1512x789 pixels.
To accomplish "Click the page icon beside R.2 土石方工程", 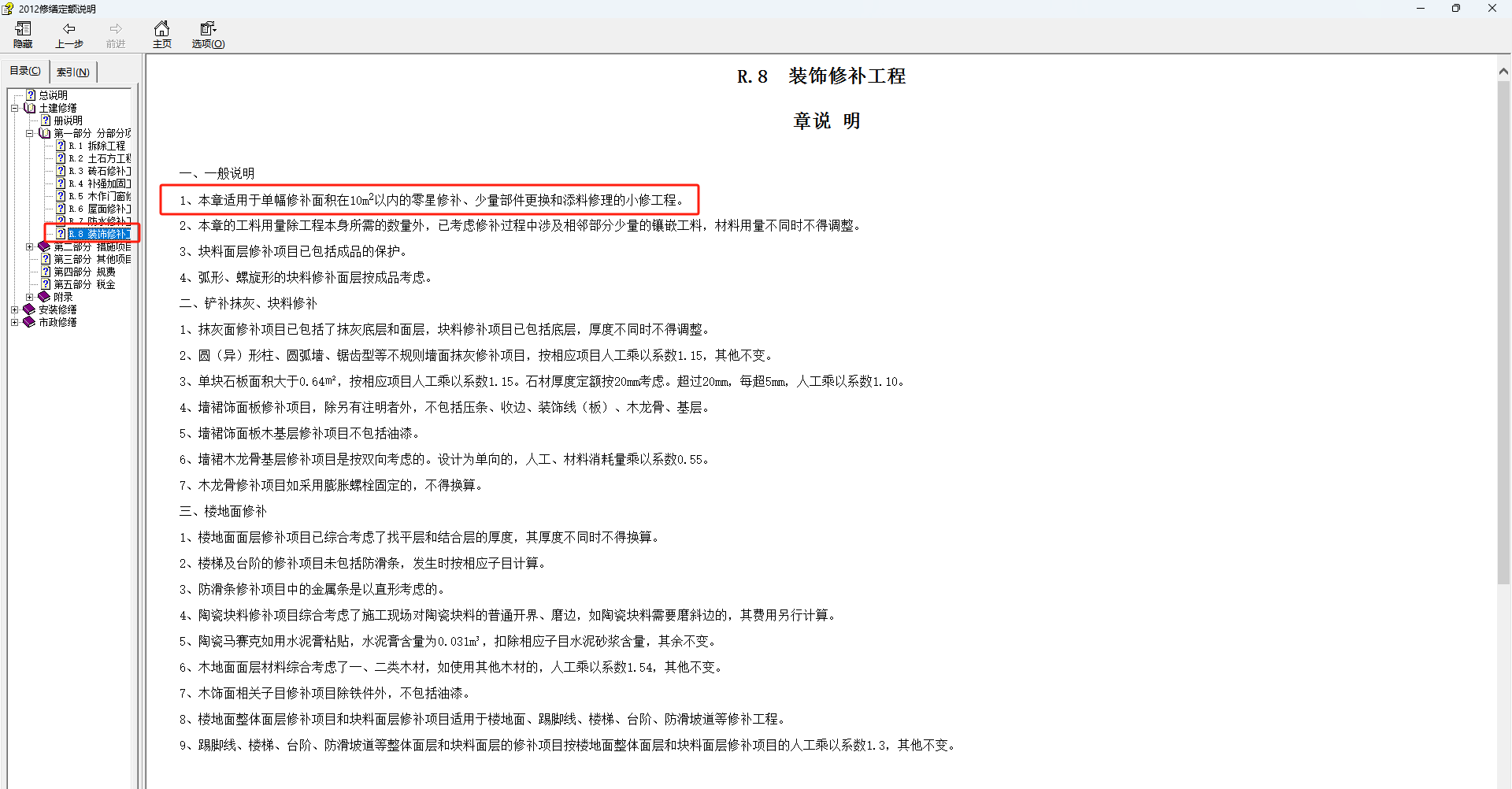I will [x=61, y=158].
